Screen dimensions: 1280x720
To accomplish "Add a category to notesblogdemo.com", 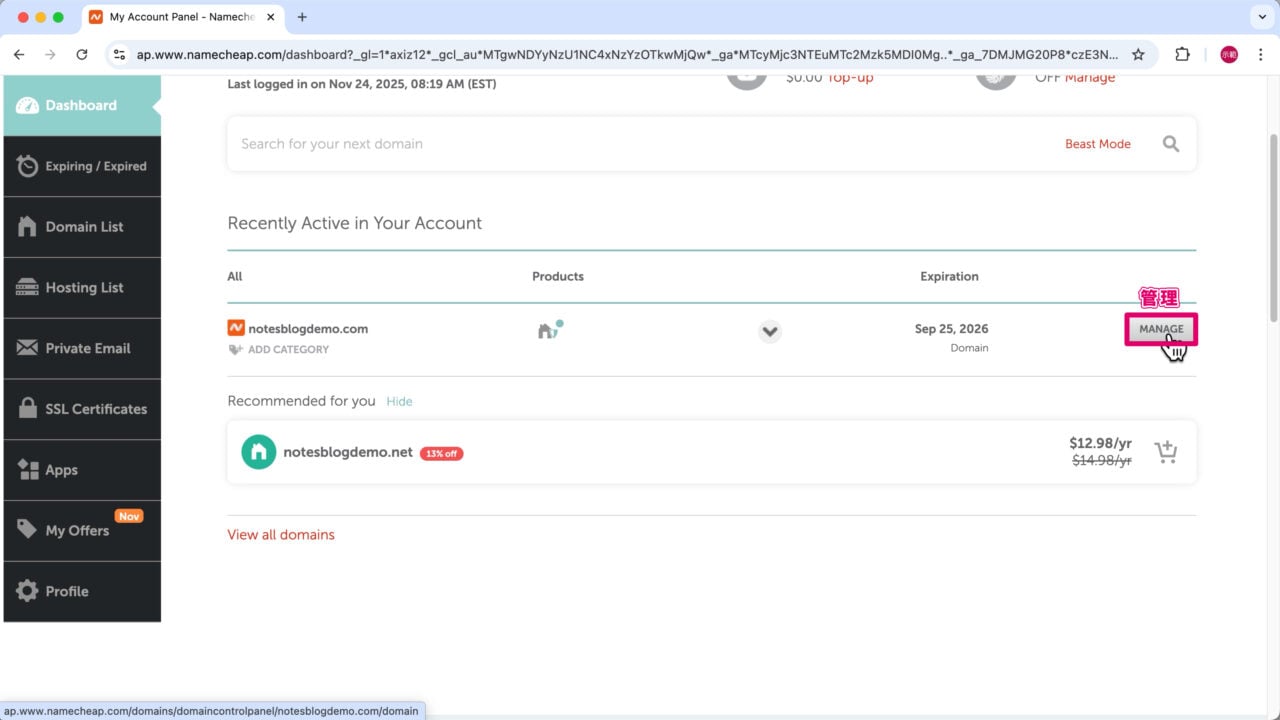I will pos(288,349).
